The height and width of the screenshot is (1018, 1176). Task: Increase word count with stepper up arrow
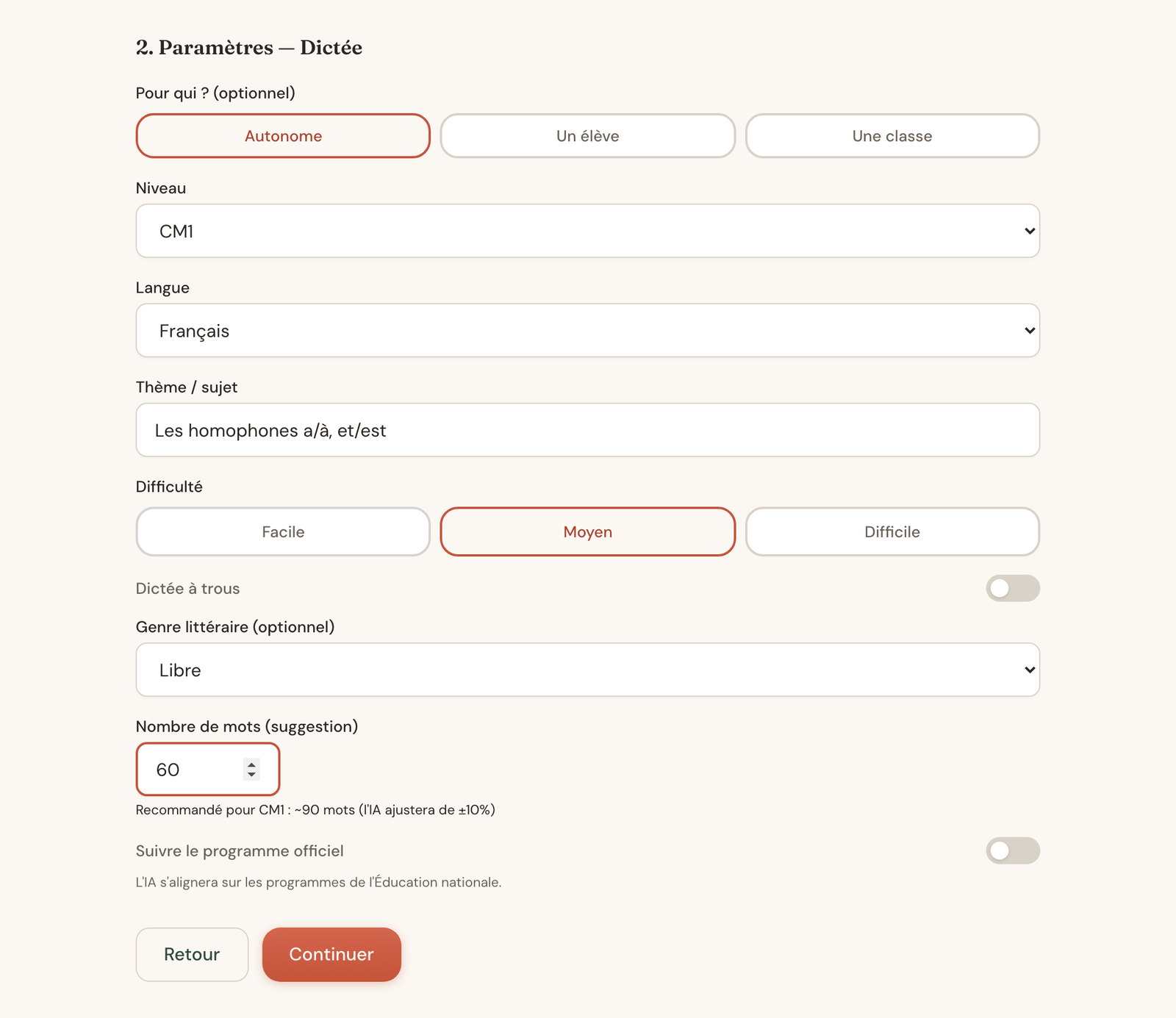pos(251,764)
